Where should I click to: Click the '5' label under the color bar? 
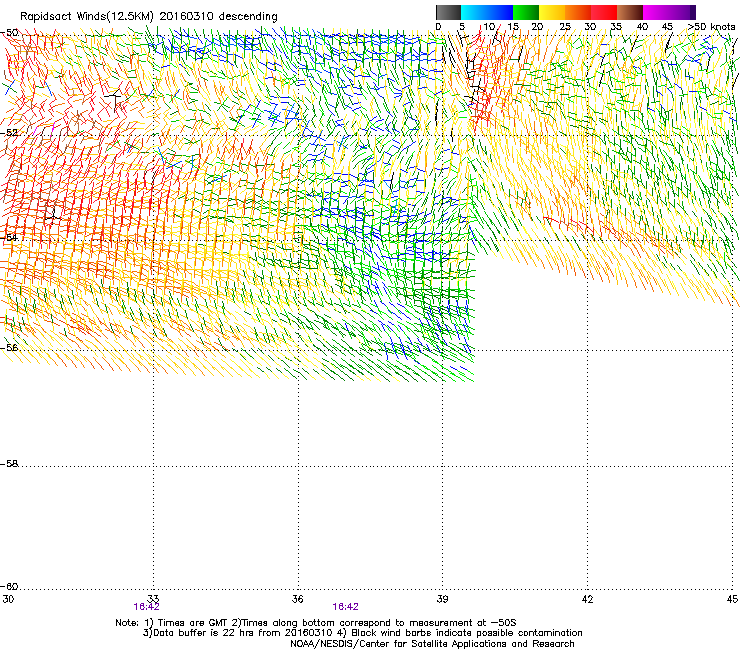462,27
